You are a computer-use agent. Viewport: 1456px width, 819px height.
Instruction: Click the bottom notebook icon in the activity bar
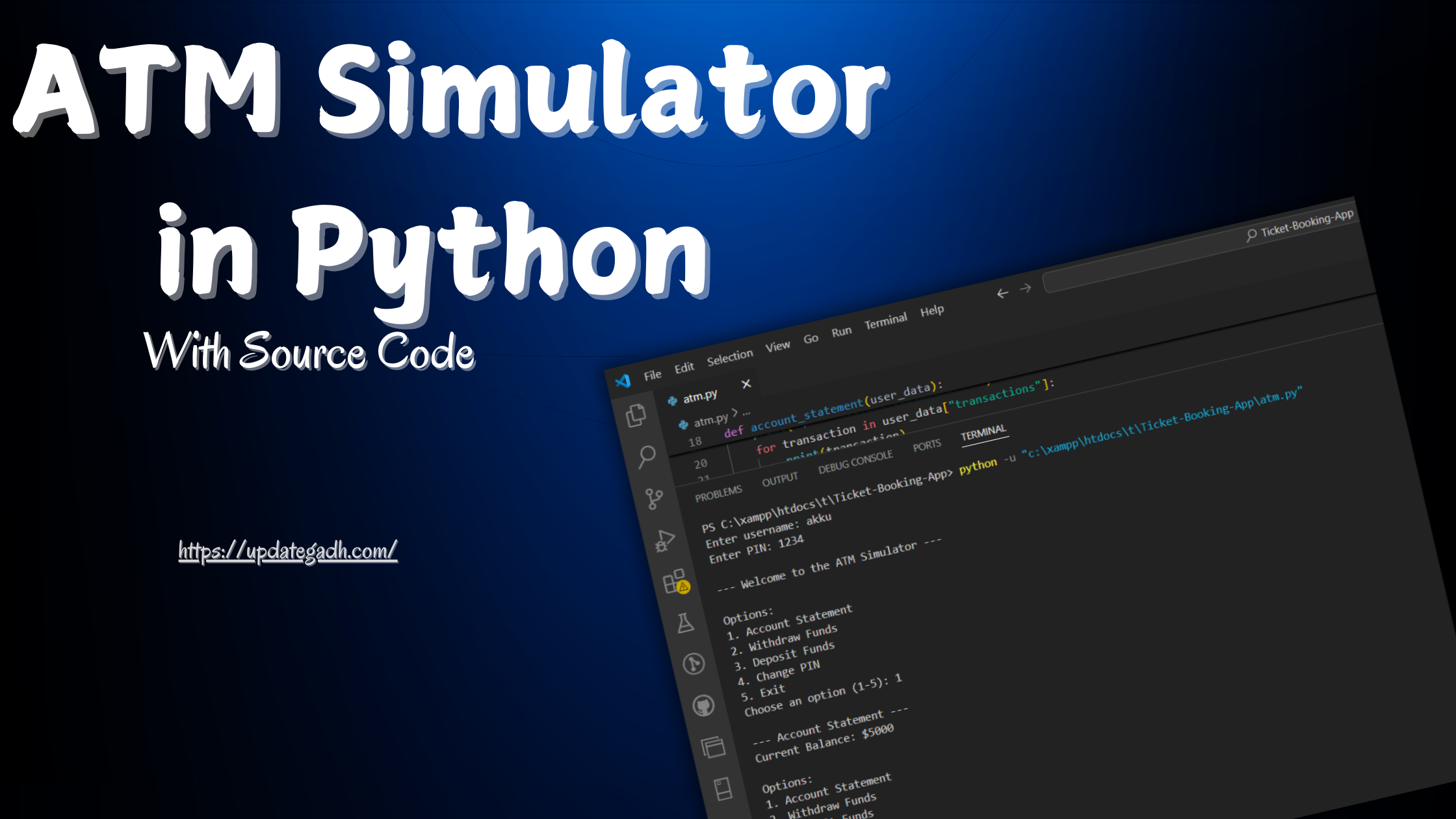point(723,789)
